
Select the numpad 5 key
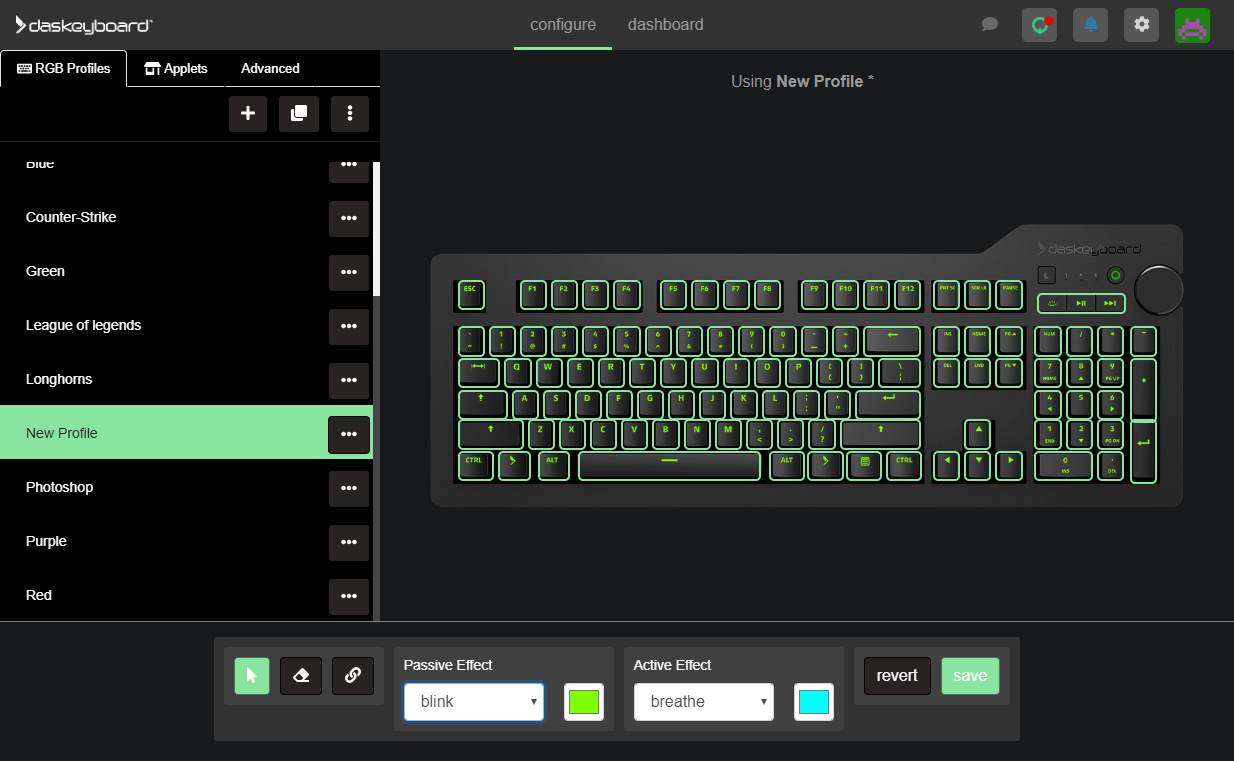click(x=1080, y=403)
